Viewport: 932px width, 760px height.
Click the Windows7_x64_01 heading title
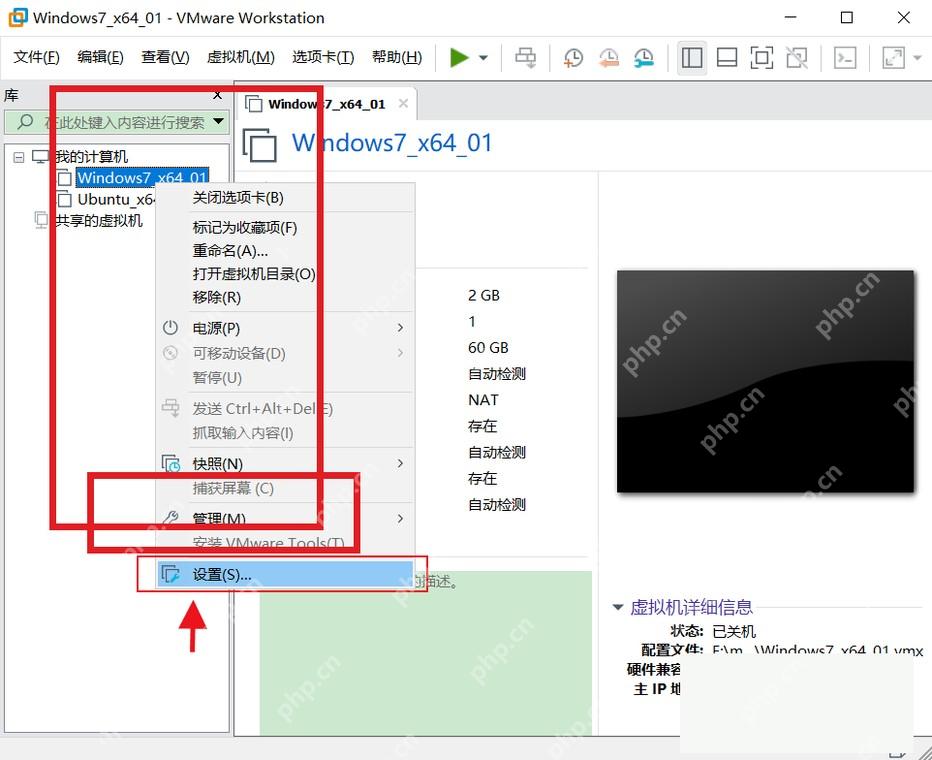[x=392, y=143]
